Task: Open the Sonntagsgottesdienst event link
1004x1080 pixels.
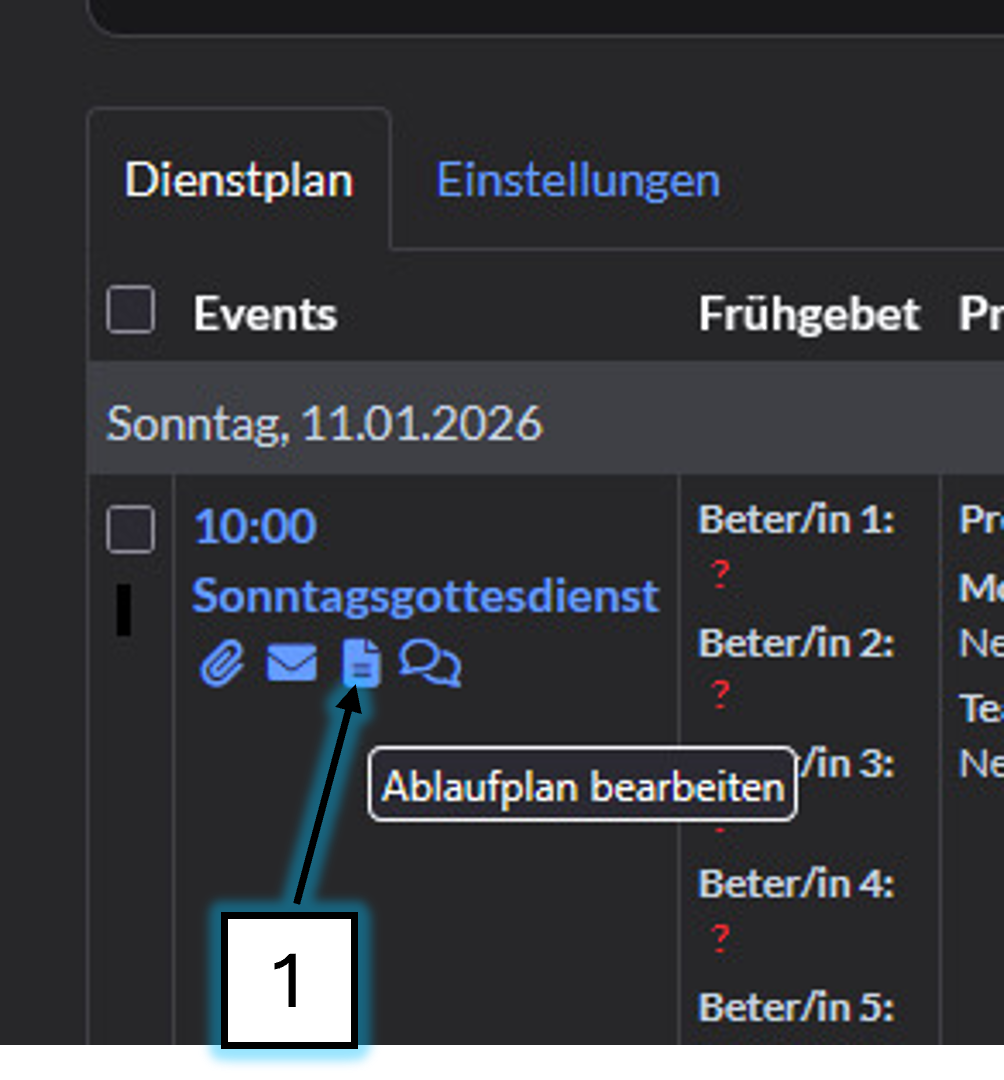Action: (426, 596)
